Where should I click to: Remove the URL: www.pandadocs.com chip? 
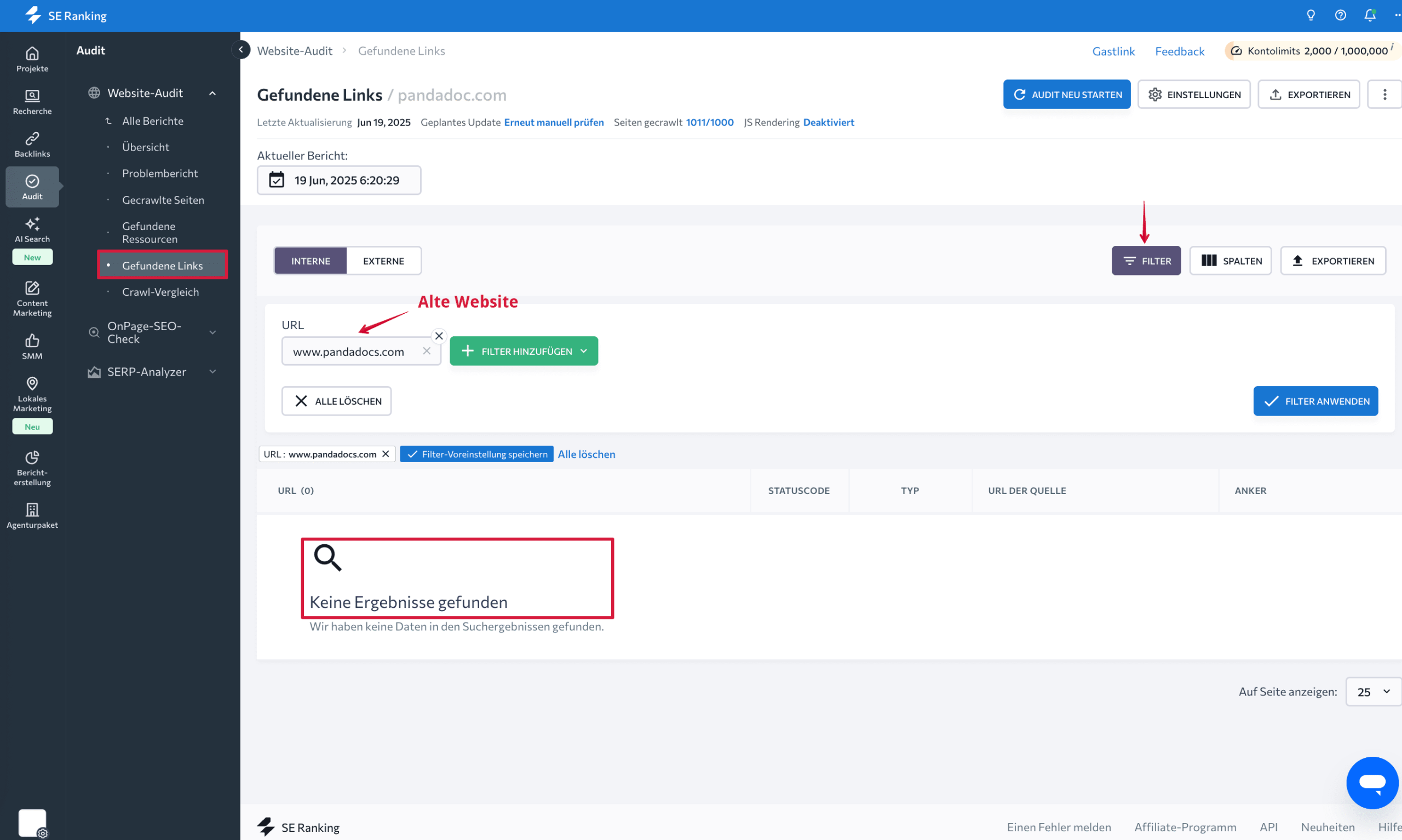click(x=386, y=454)
